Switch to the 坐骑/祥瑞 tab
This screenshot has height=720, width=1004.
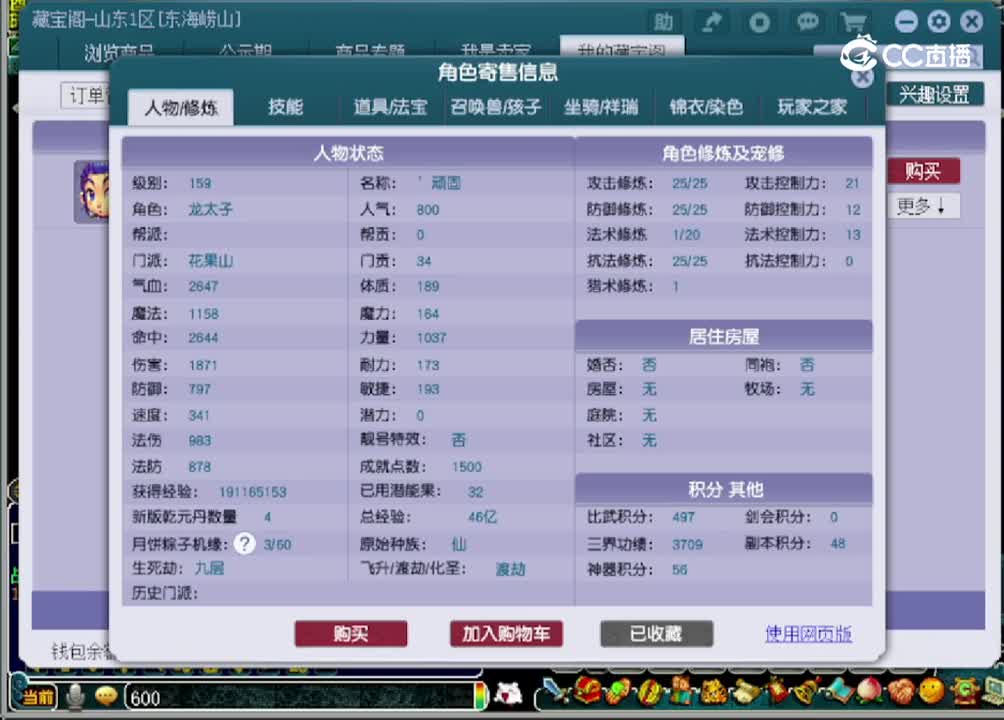(601, 107)
